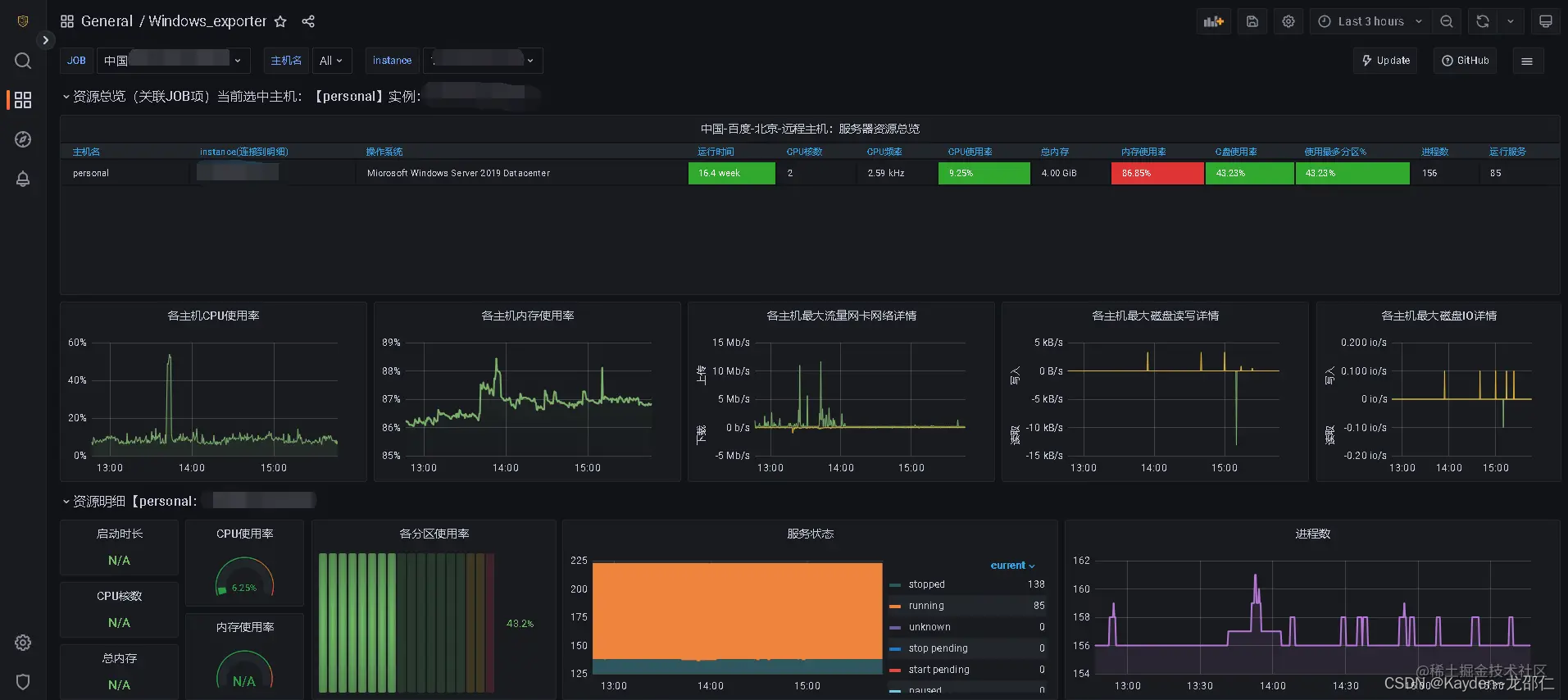Open the GitHub link
This screenshot has width=1568, height=700.
[x=1465, y=61]
